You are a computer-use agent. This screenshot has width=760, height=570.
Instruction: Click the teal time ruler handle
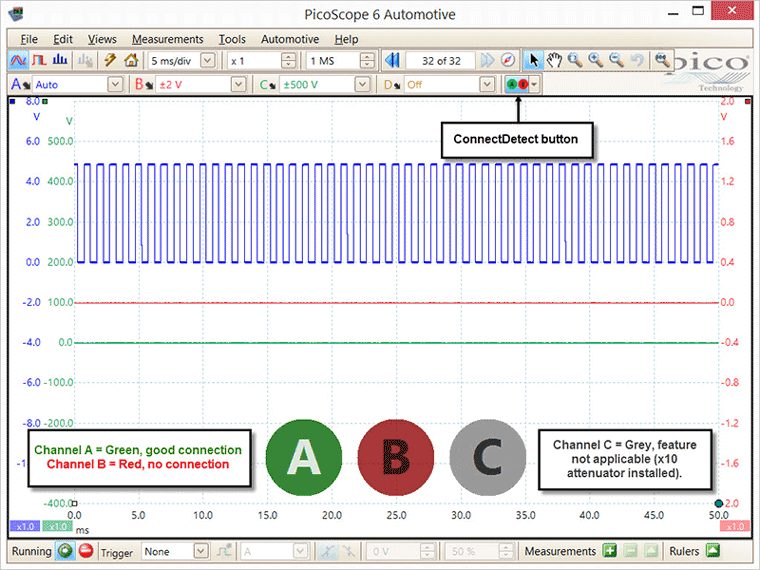coord(719,504)
